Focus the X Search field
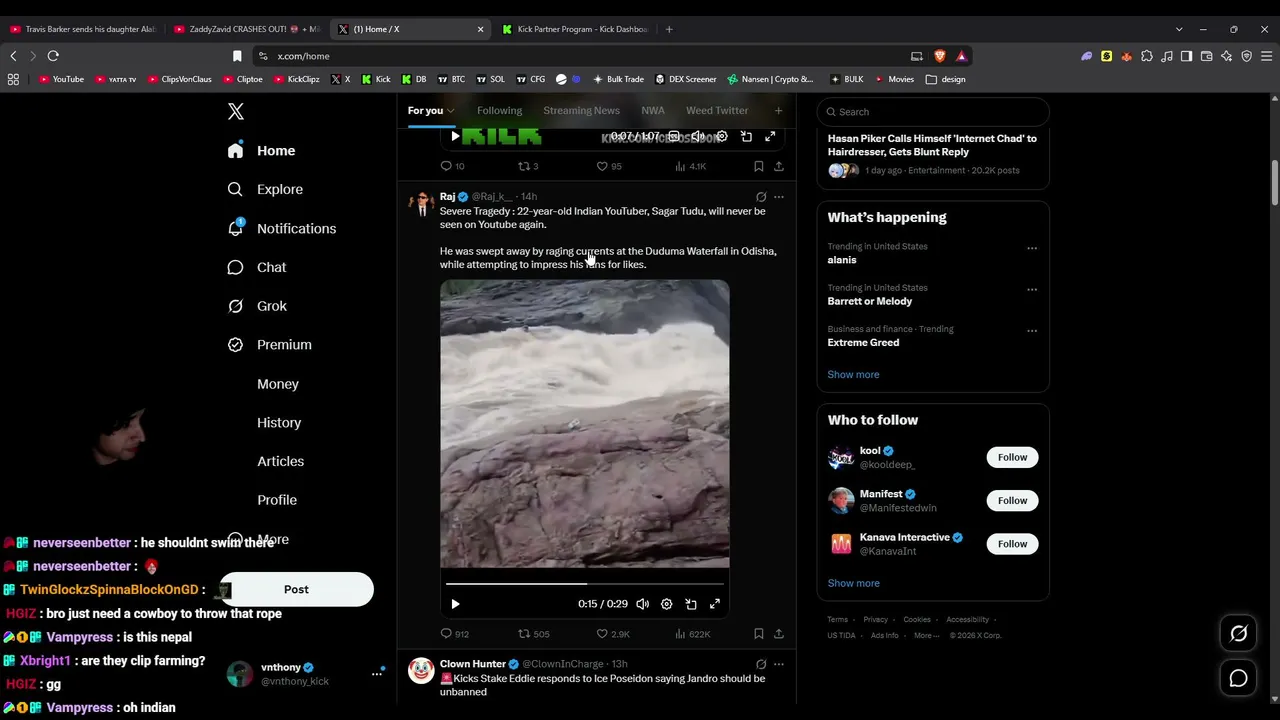 coord(933,112)
